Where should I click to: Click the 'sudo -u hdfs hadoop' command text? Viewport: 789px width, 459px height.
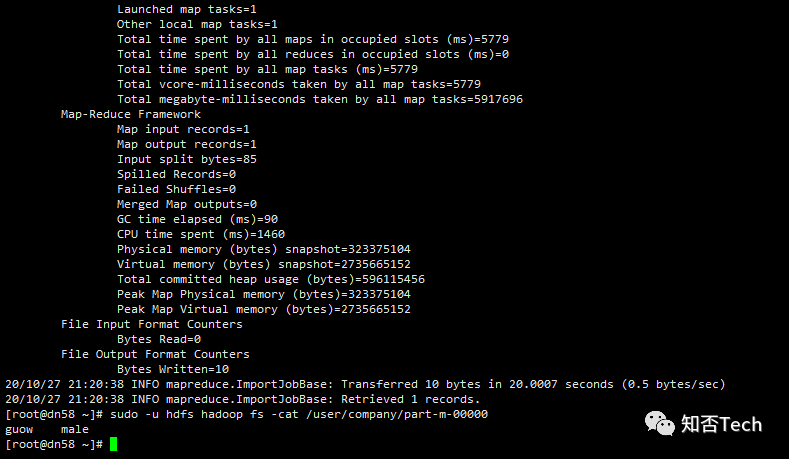[176, 414]
